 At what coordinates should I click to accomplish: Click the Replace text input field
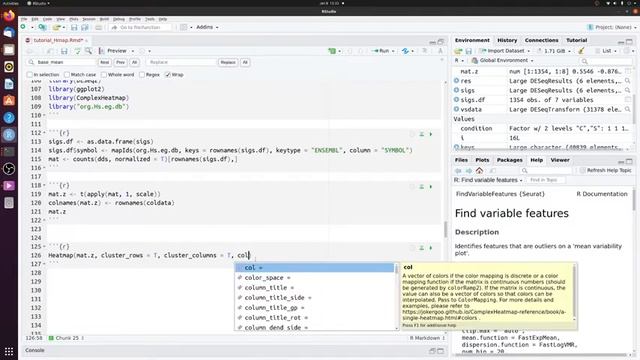(181, 62)
